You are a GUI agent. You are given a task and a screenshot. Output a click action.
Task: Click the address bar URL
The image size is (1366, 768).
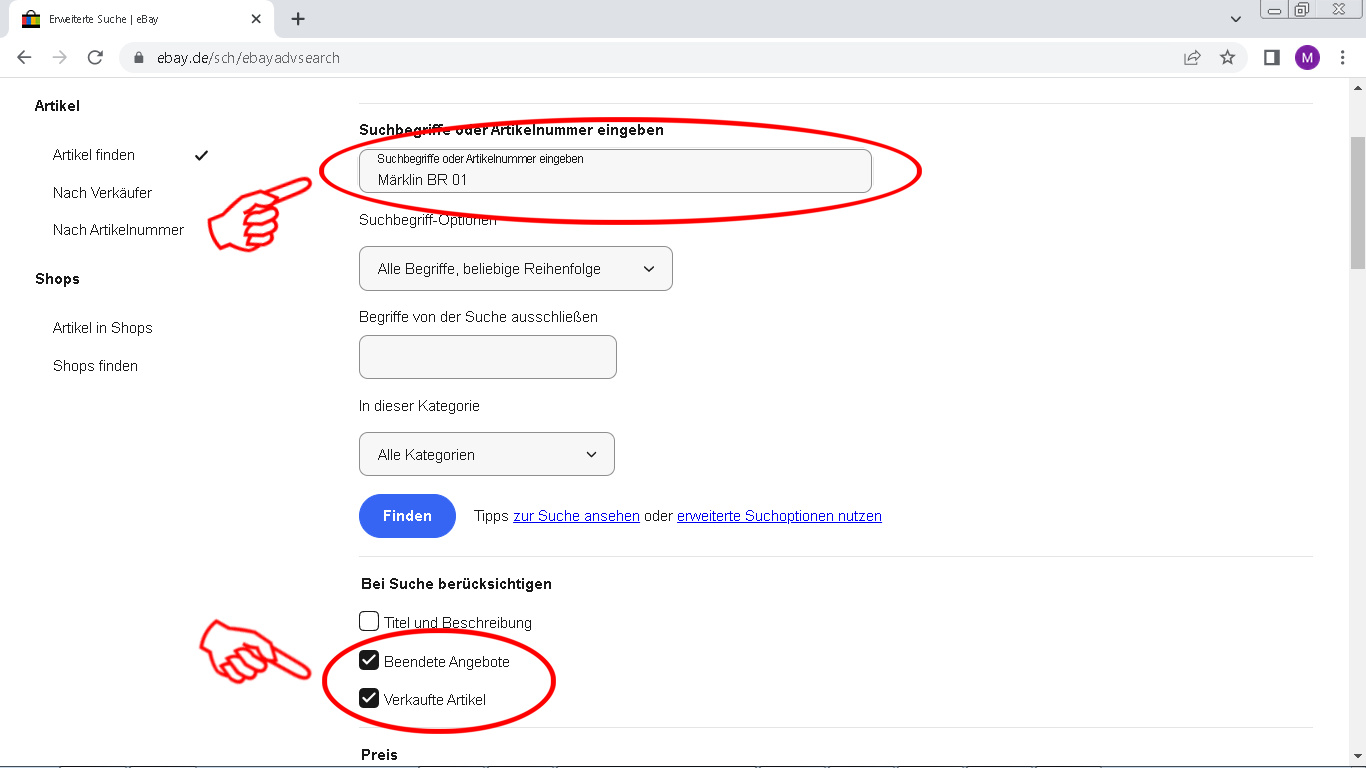coord(248,58)
